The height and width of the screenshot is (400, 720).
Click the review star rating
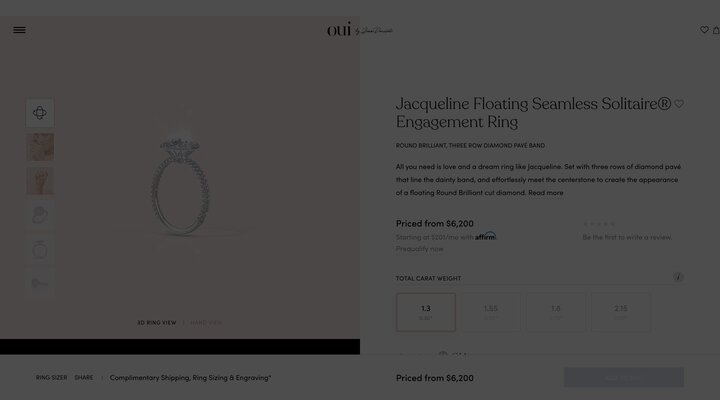coord(600,224)
